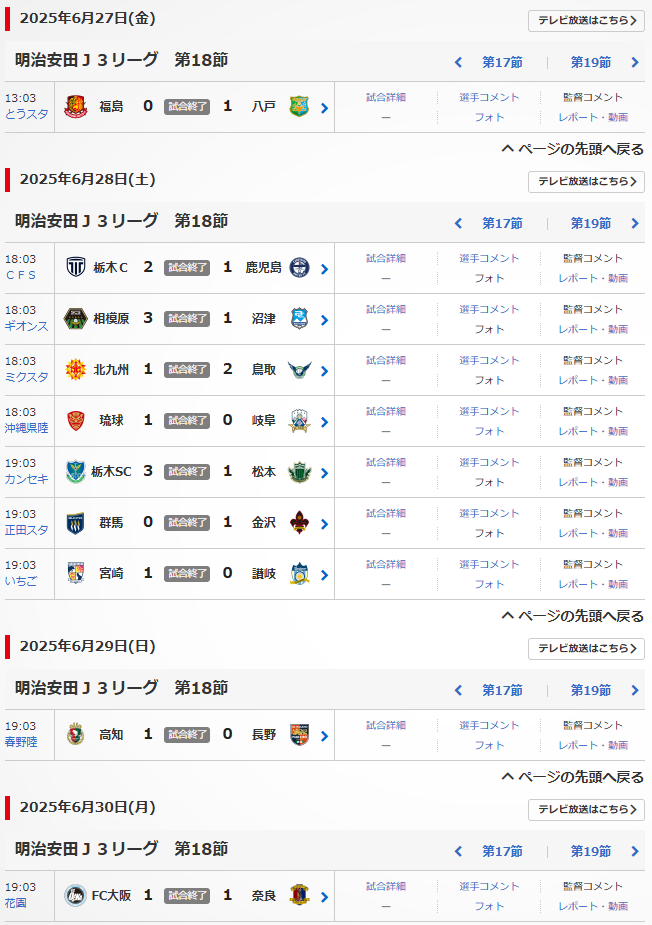Go to 第17節 in the June 27 header
The image size is (652, 925).
[502, 62]
